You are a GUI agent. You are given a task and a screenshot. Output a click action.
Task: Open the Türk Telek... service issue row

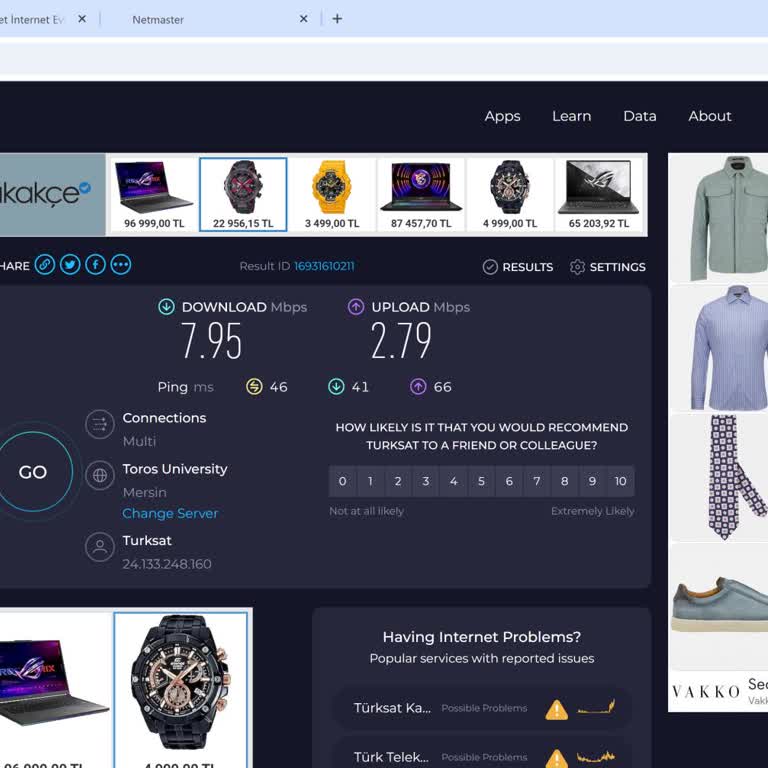coord(482,754)
